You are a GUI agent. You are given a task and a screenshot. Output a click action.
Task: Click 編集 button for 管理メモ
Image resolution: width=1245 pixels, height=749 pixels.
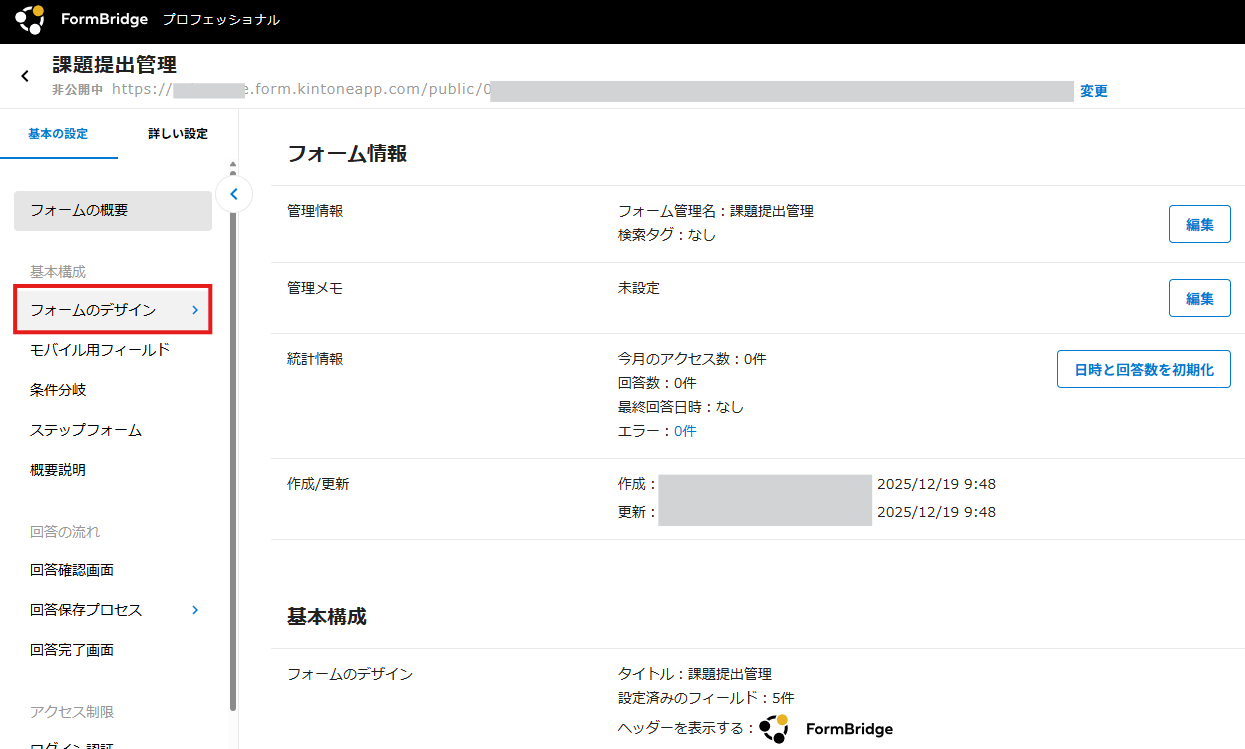[1199, 298]
